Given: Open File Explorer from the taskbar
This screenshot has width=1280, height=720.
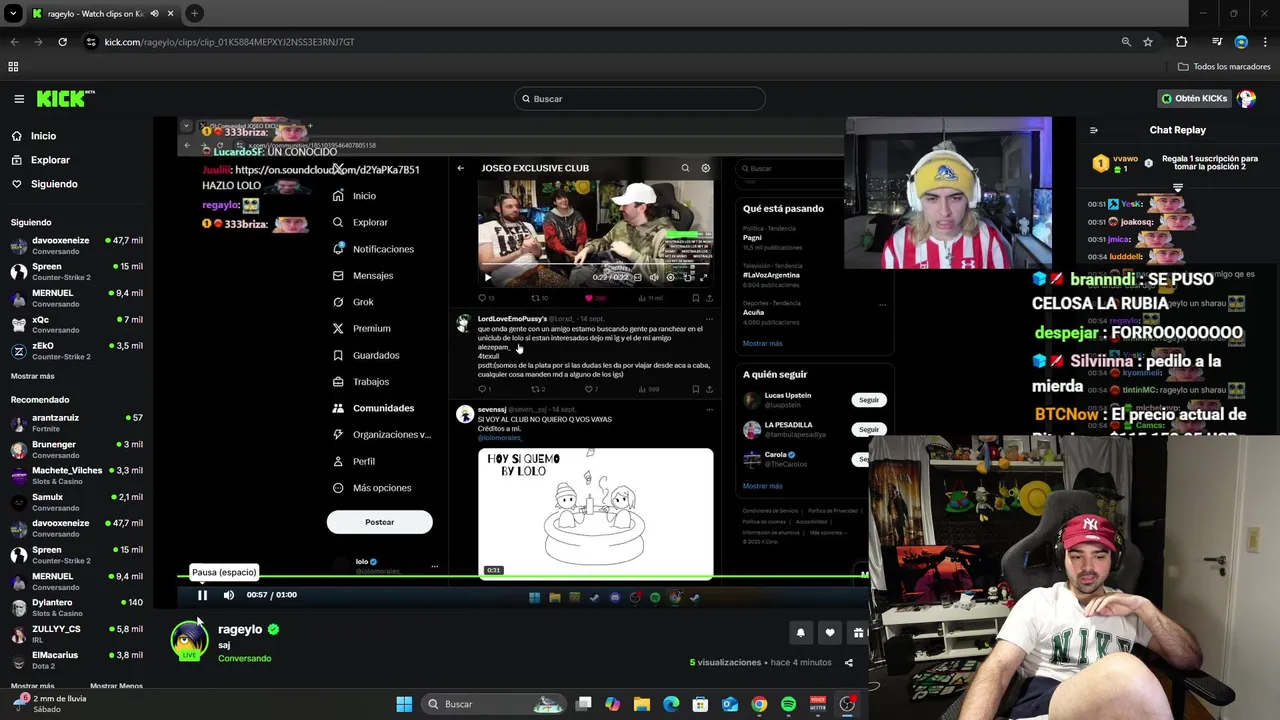Looking at the screenshot, I should [642, 704].
